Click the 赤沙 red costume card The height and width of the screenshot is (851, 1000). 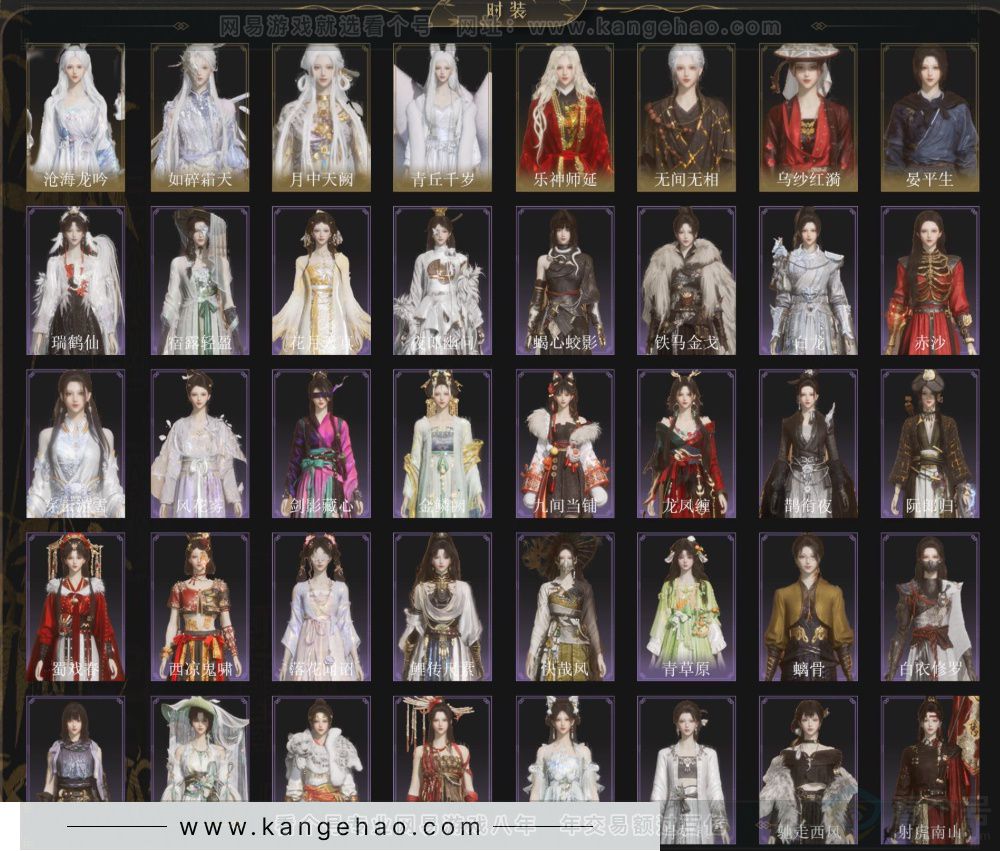click(929, 281)
